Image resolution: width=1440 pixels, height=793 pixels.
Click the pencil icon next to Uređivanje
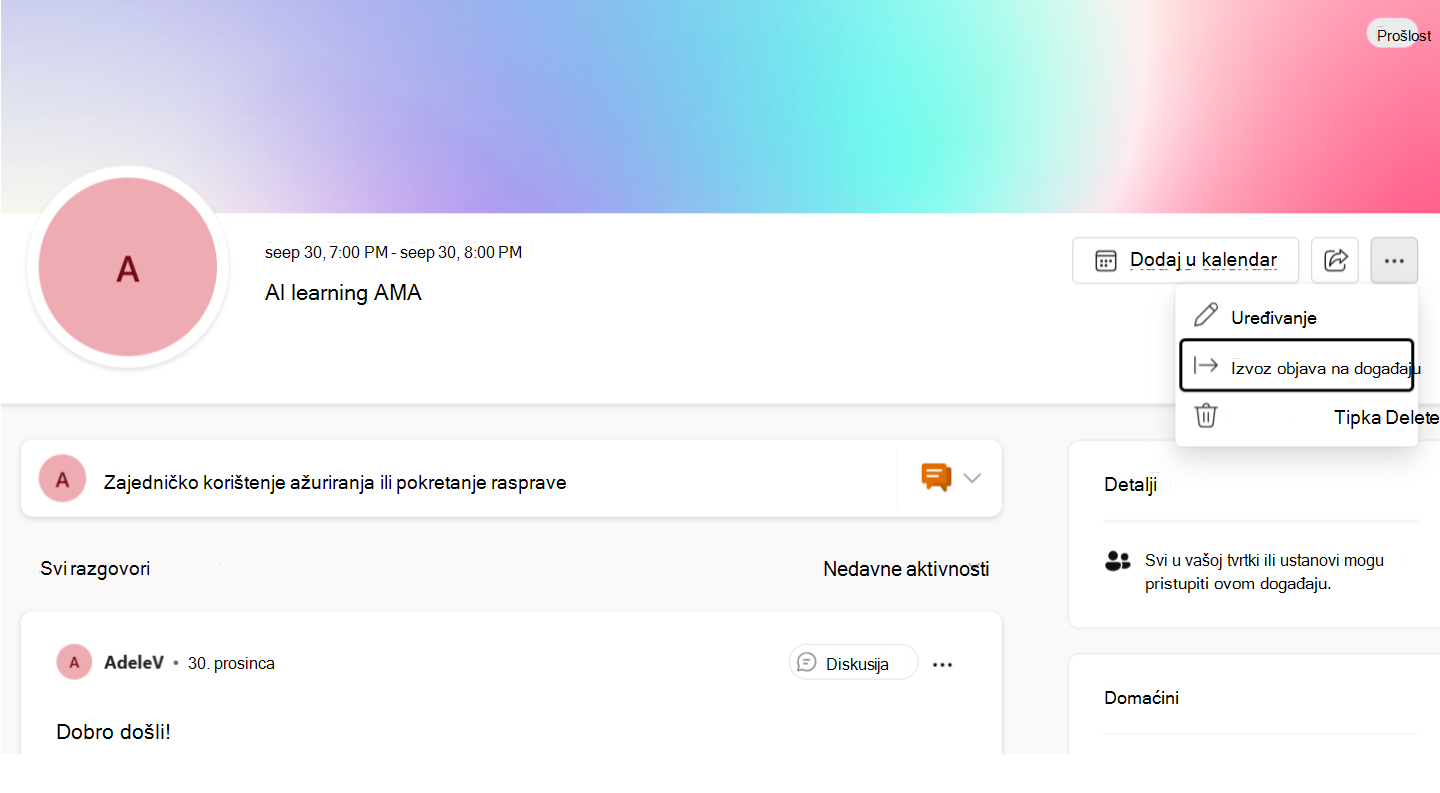coord(1206,316)
